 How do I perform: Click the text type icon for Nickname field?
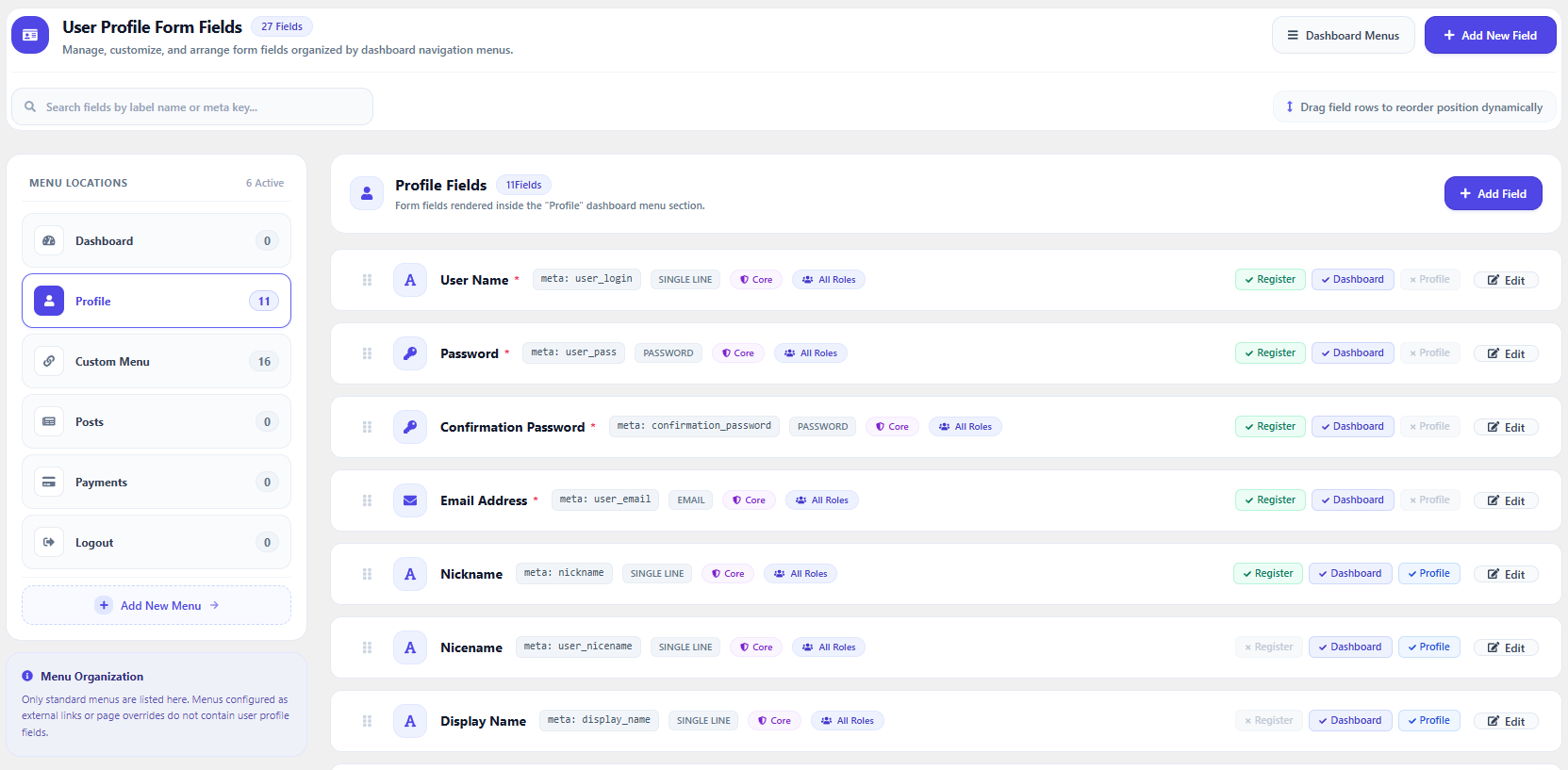pyautogui.click(x=410, y=574)
